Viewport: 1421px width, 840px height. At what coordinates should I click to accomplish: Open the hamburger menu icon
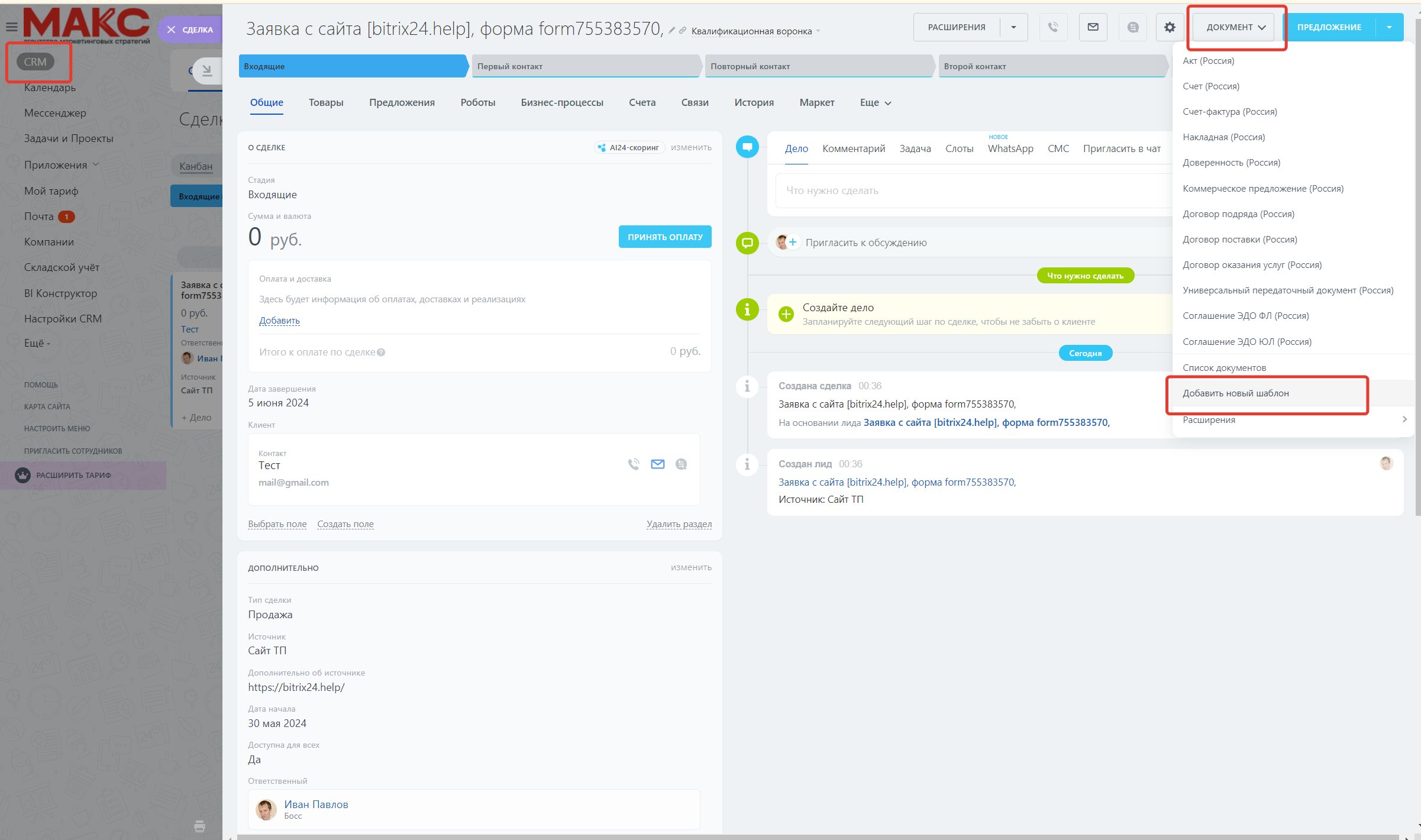(x=11, y=27)
